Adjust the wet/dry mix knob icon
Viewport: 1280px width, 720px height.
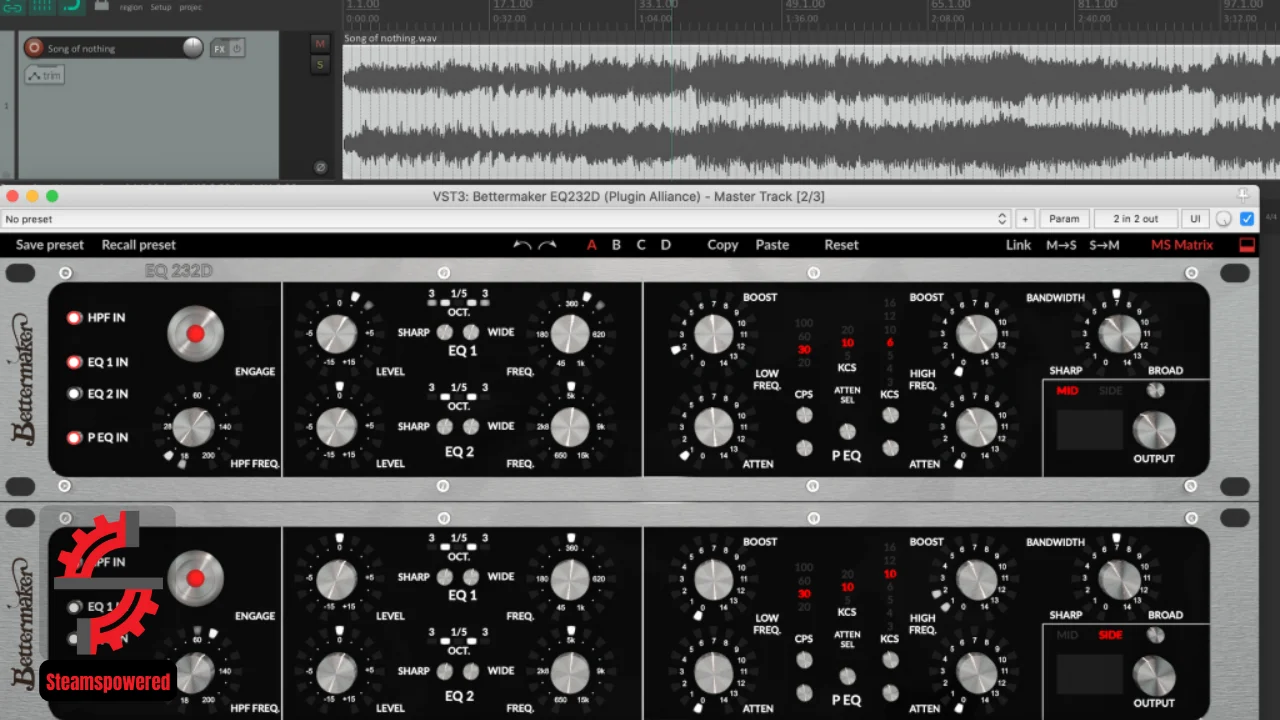tap(1224, 219)
